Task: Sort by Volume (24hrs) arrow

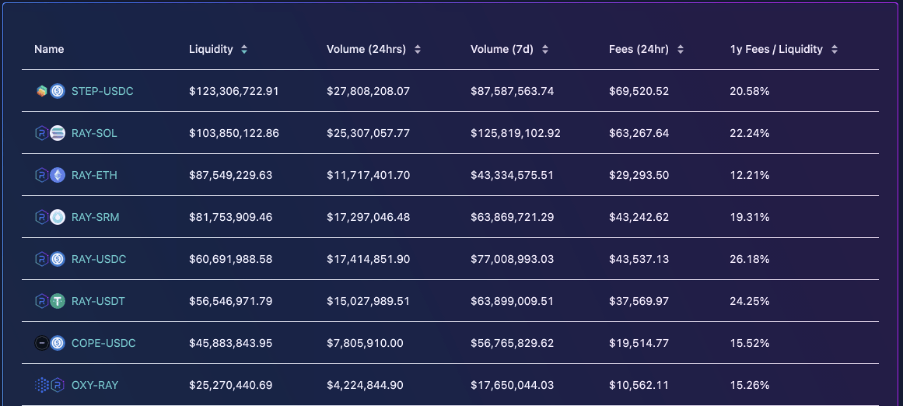Action: click(x=417, y=49)
